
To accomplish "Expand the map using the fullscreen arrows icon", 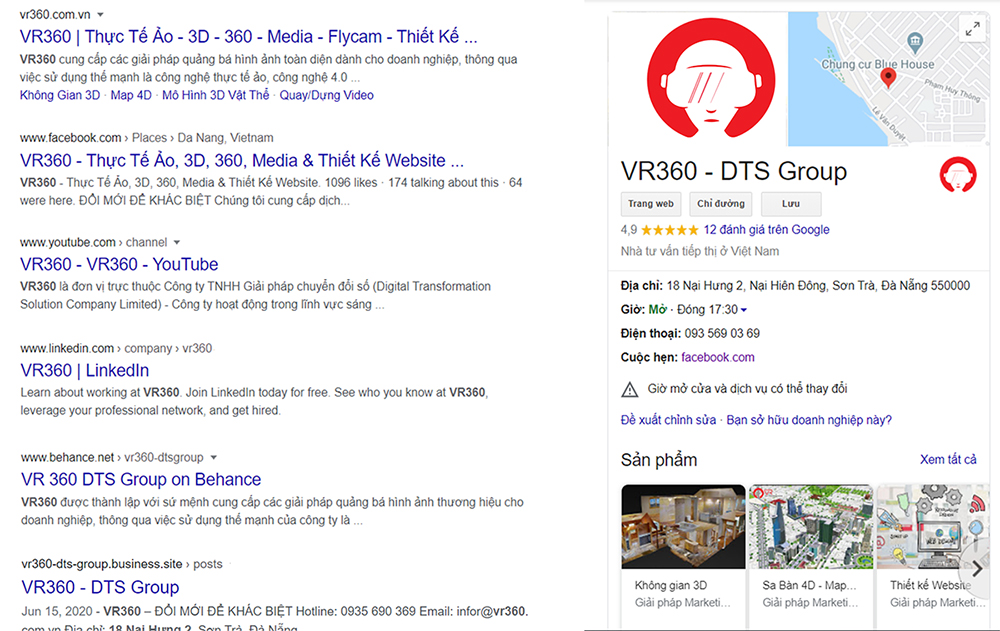I will click(x=972, y=29).
